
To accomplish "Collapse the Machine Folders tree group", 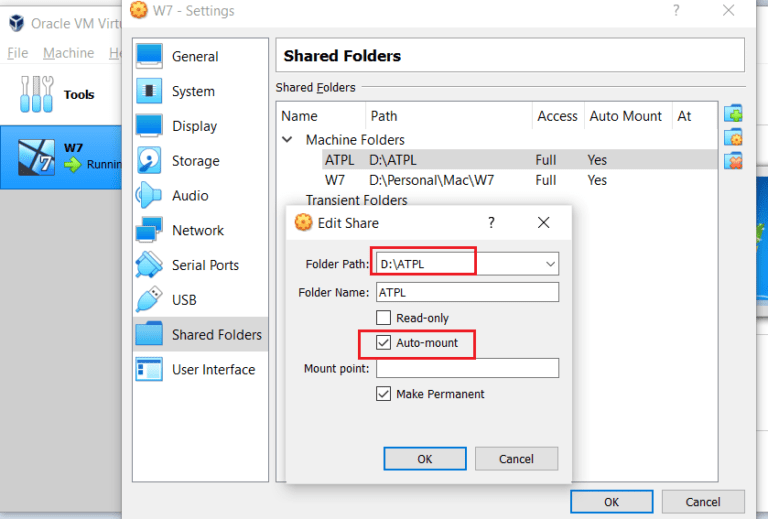I will point(288,140).
